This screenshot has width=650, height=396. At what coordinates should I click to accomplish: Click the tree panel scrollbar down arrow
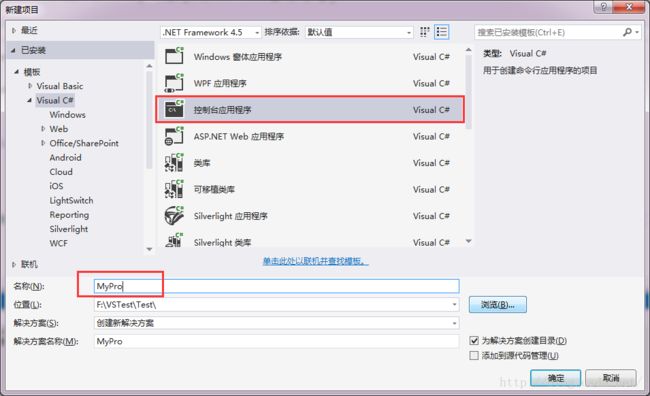point(150,249)
